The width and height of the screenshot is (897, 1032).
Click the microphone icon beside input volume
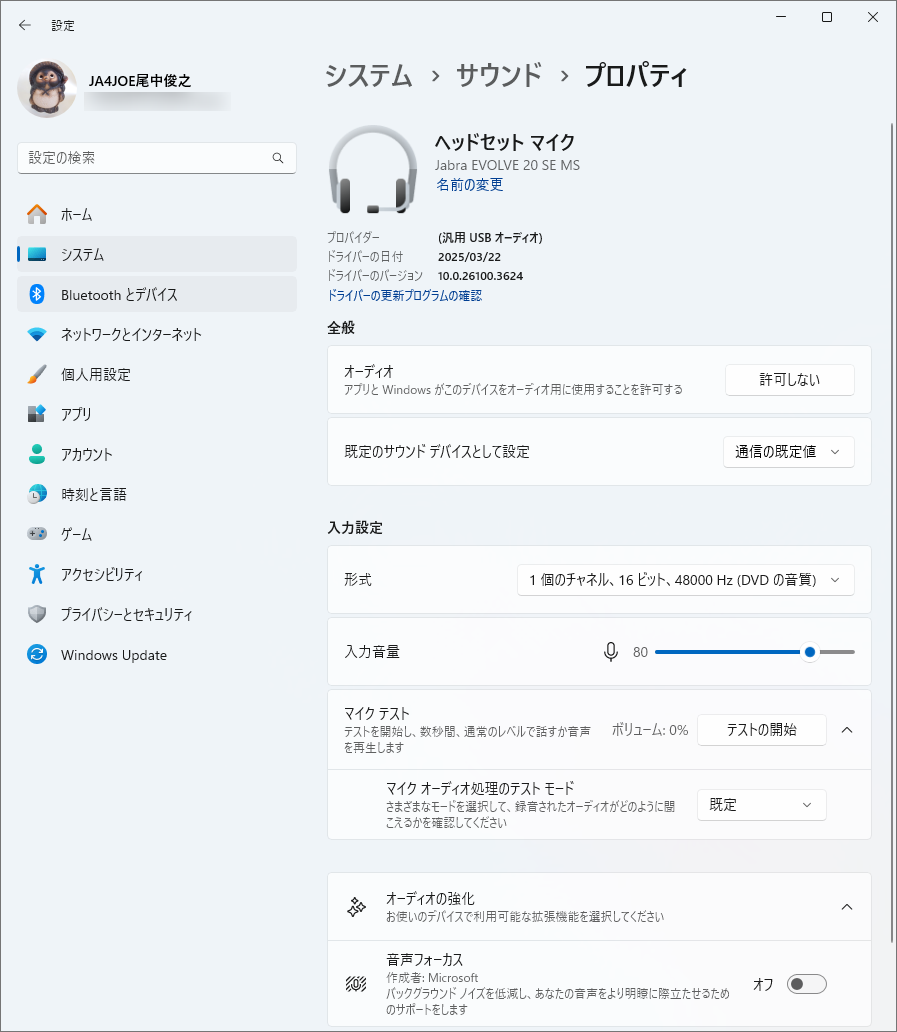611,652
